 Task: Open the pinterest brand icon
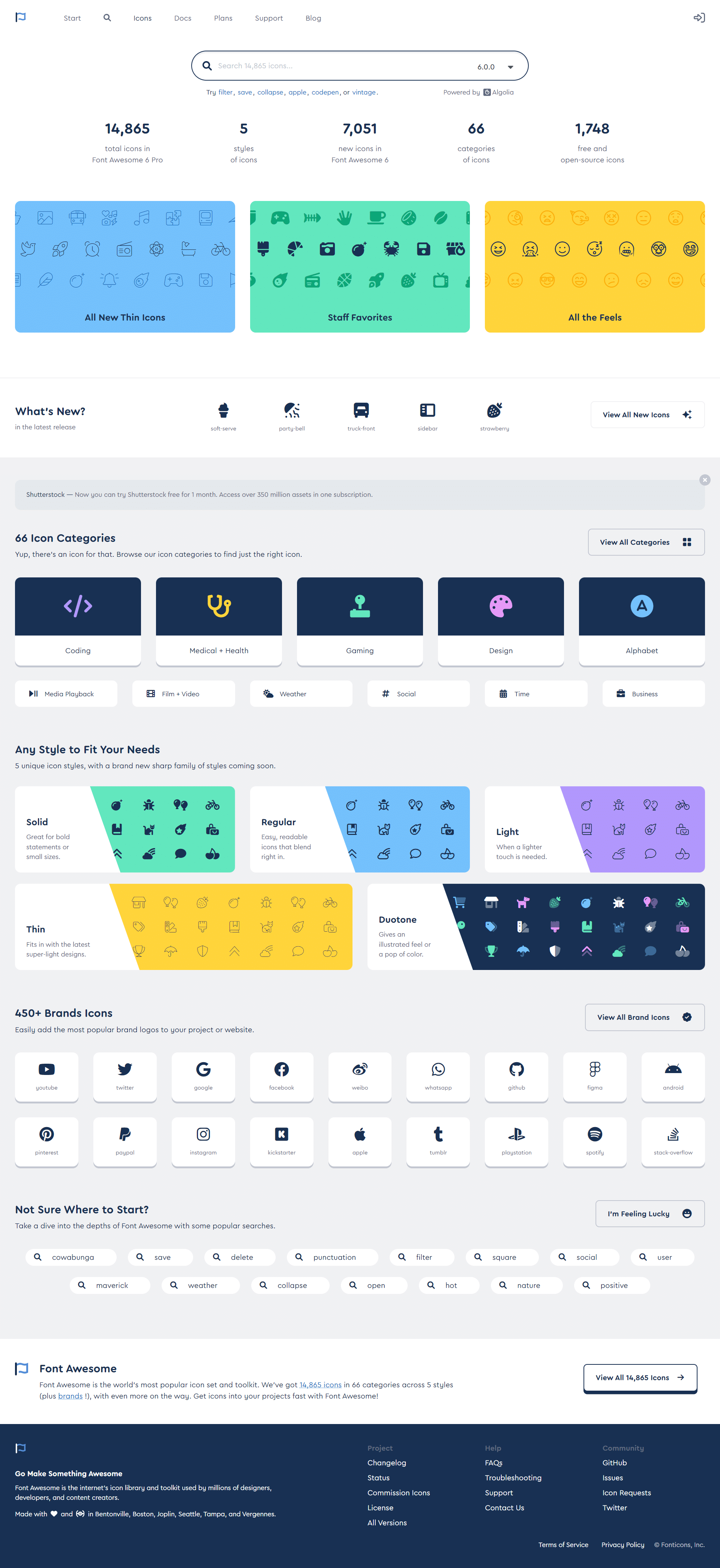47,1142
